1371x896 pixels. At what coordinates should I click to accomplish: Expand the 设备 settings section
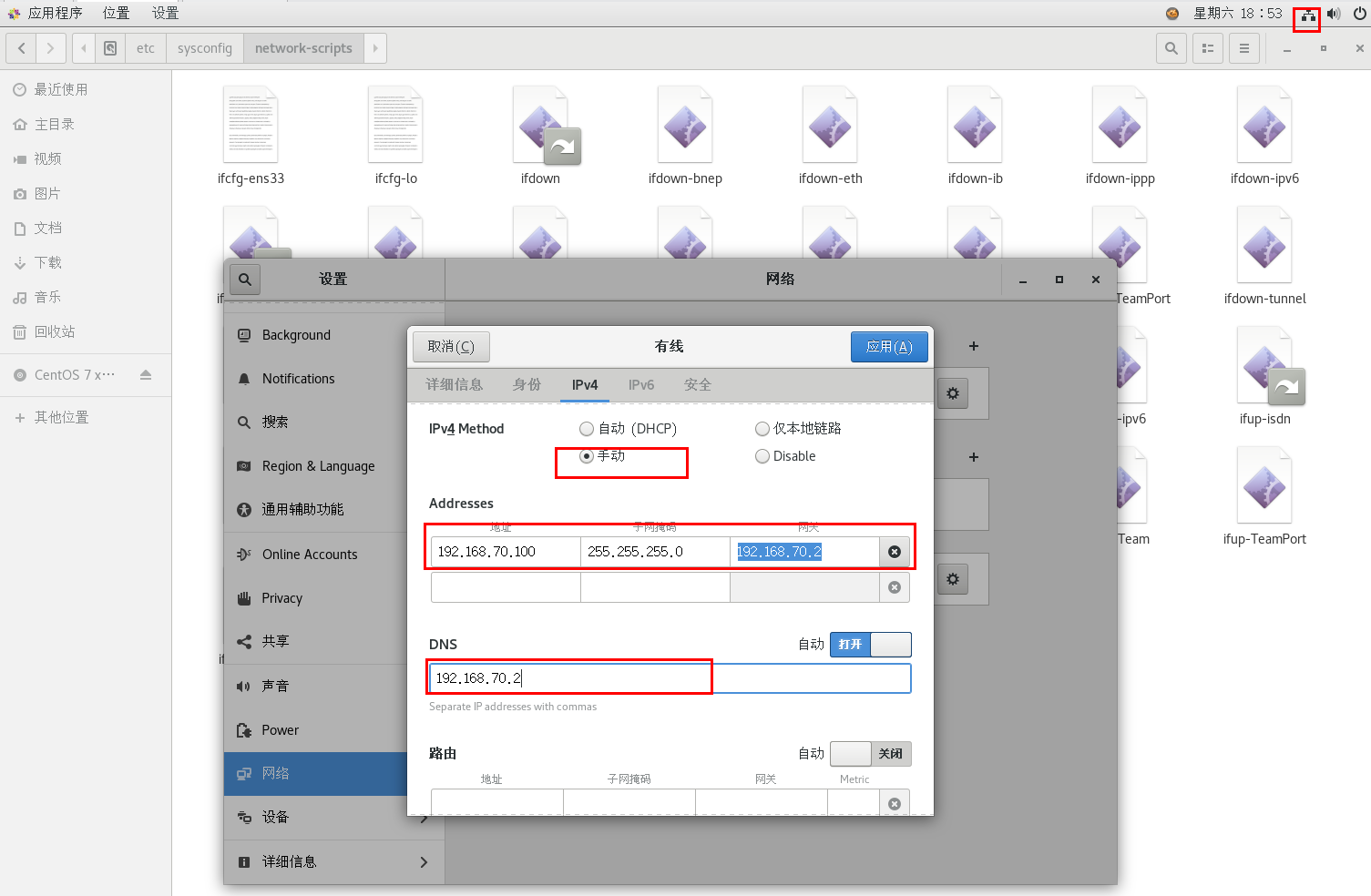[333, 818]
